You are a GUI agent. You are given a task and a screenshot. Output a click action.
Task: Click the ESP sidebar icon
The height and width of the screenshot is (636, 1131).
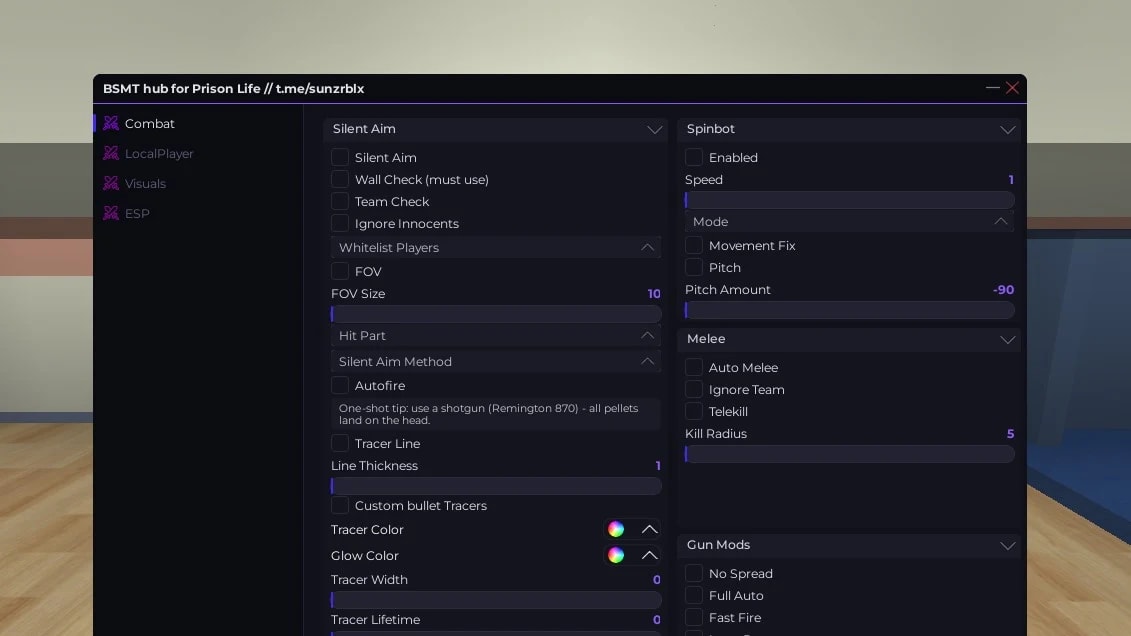[110, 213]
